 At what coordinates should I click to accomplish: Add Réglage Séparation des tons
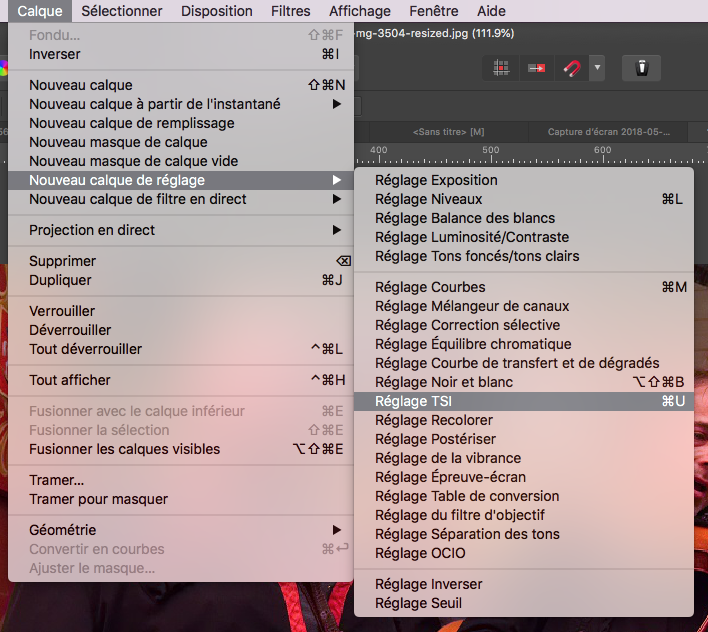tap(524, 534)
